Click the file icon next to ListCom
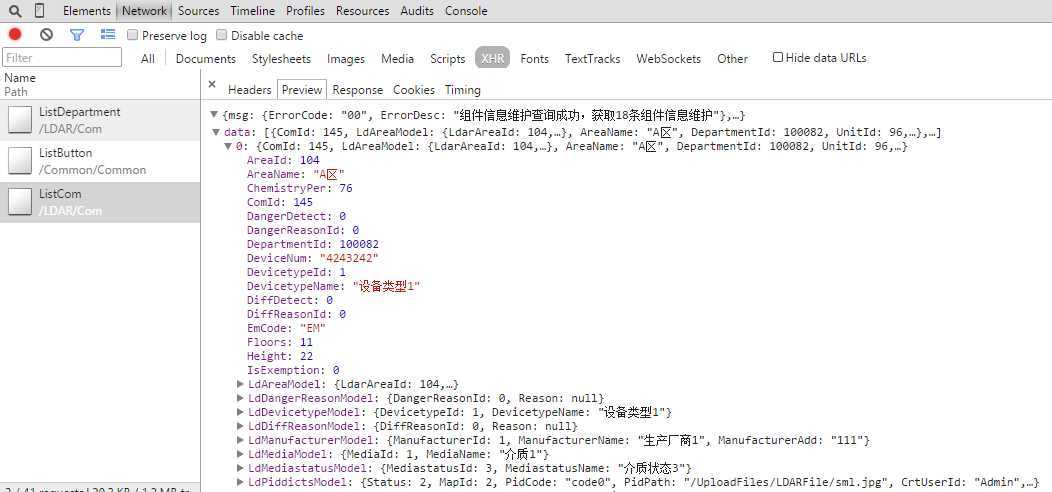 tap(19, 202)
